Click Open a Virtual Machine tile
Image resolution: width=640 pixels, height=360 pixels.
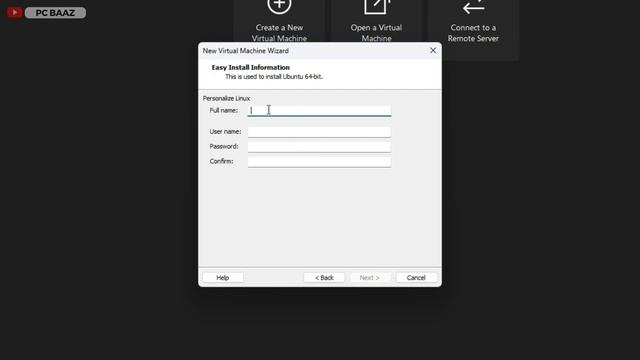376,21
